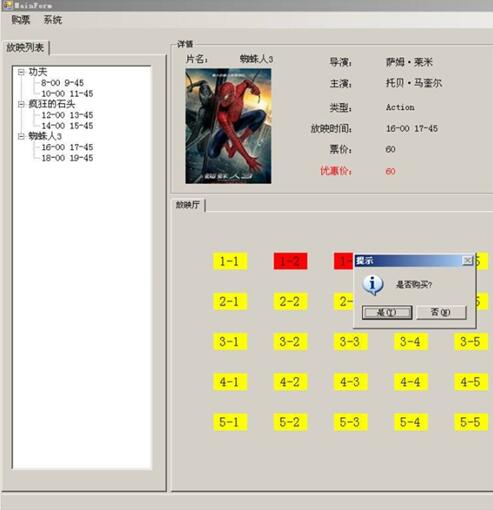The image size is (493, 510).
Task: Click the 票价 value 60
Action: point(390,149)
